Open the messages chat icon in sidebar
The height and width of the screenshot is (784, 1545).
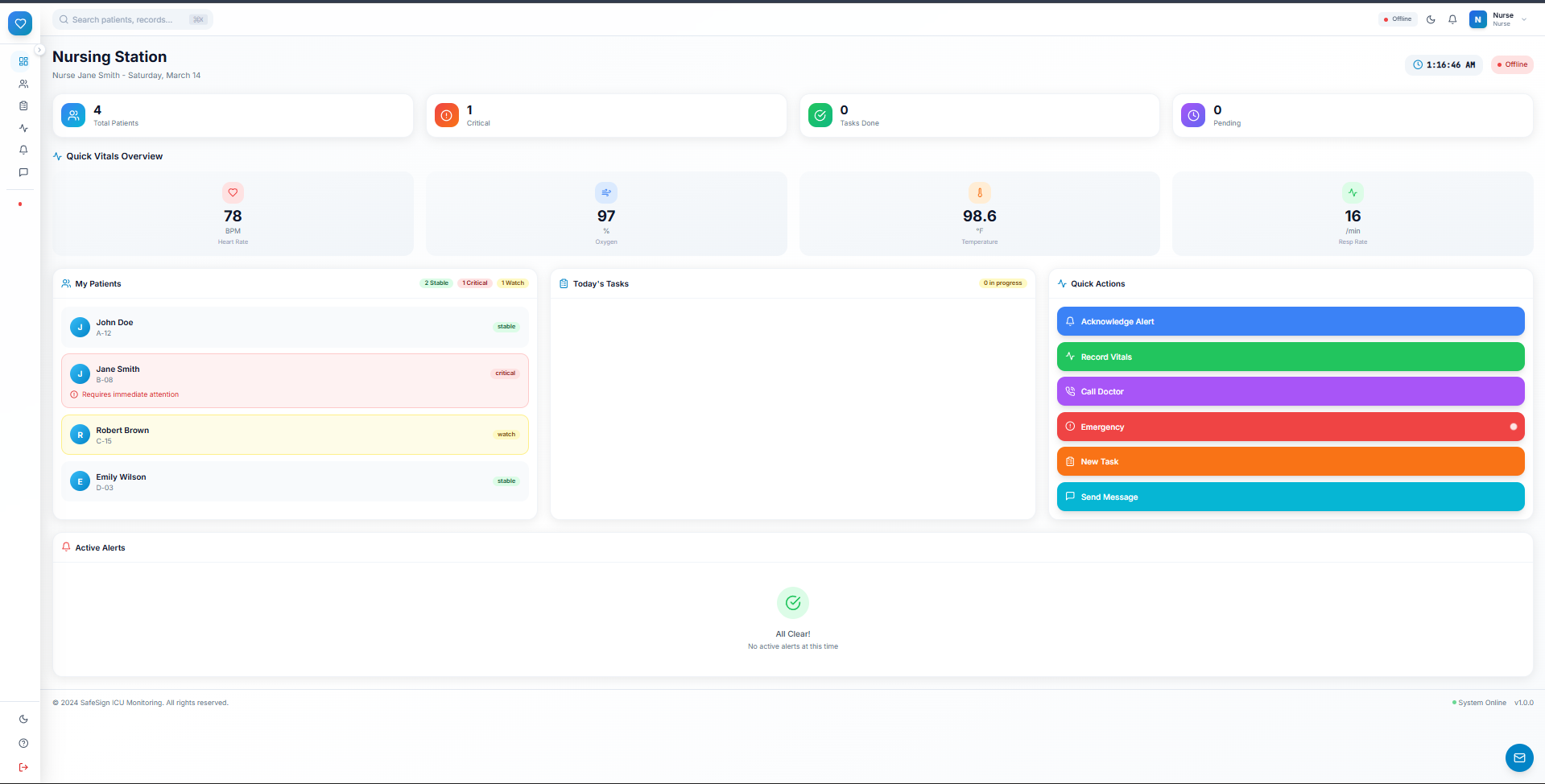point(23,172)
